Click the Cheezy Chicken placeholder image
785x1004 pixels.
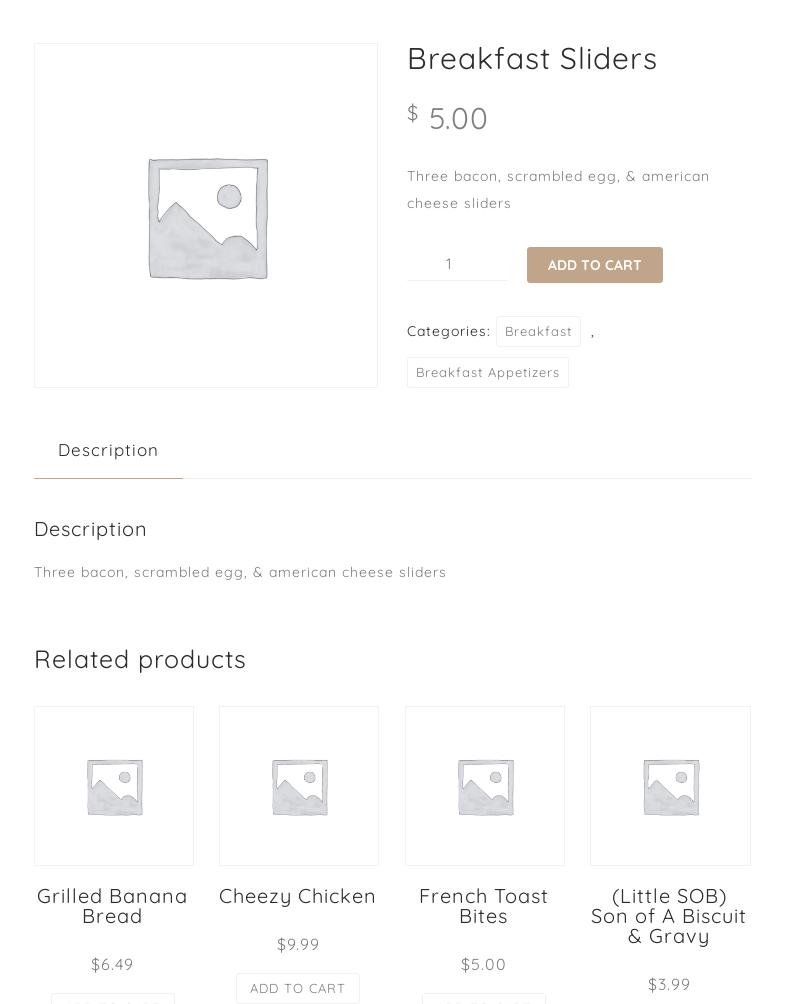click(x=299, y=786)
